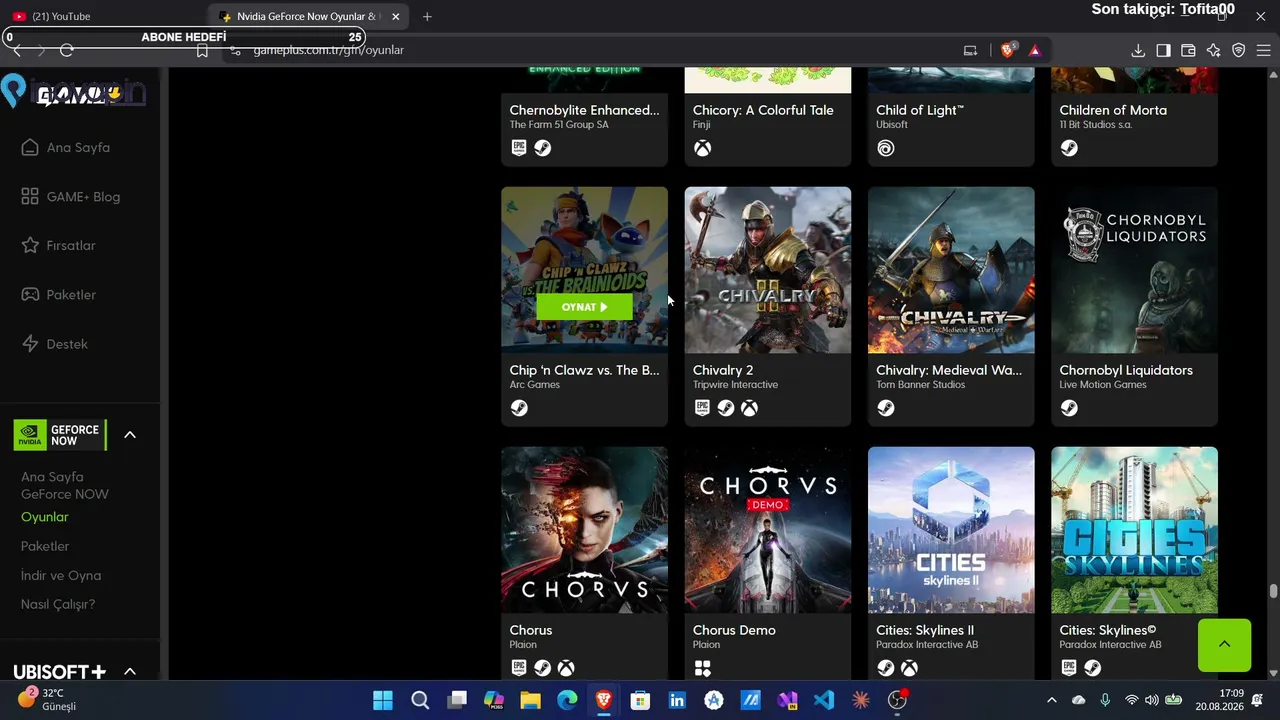Viewport: 1280px width, 720px height.
Task: Open File Explorer from the taskbar
Action: [530, 700]
